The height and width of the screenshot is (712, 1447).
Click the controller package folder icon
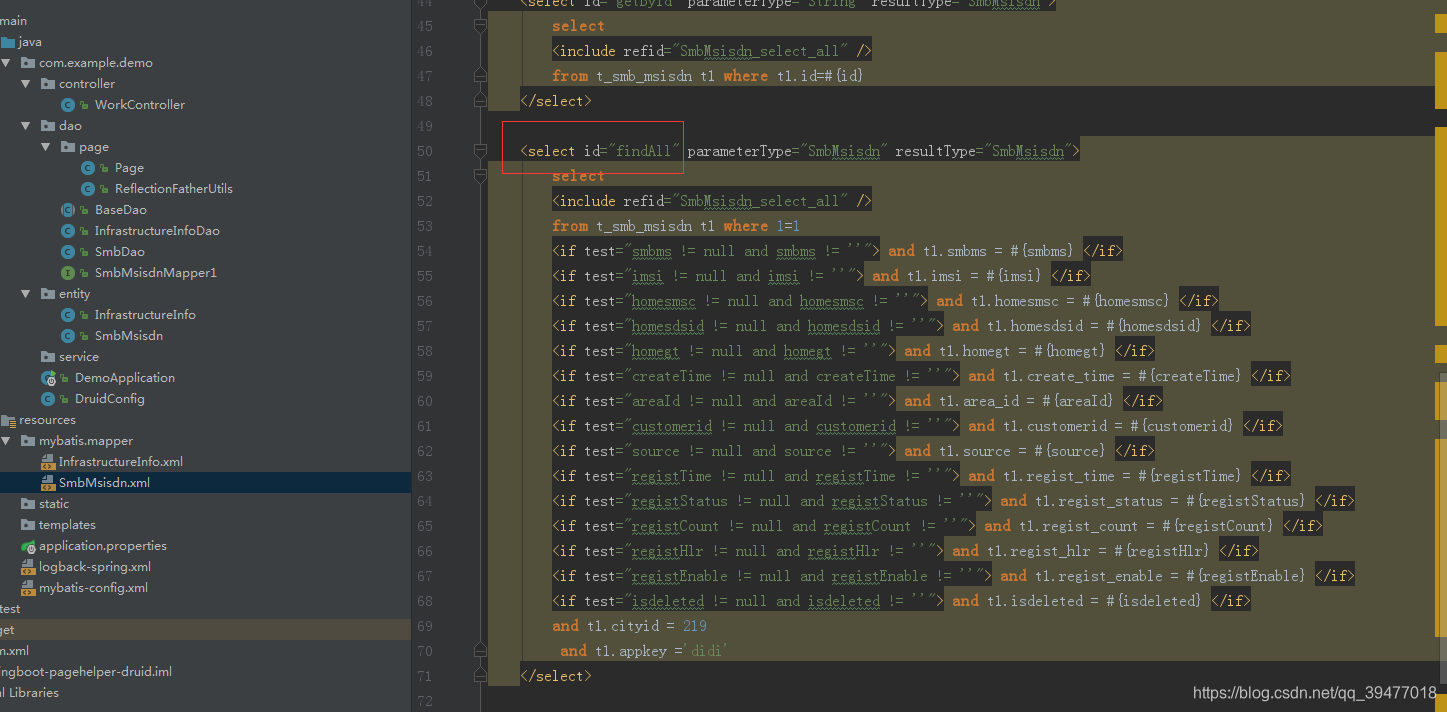pyautogui.click(x=48, y=84)
